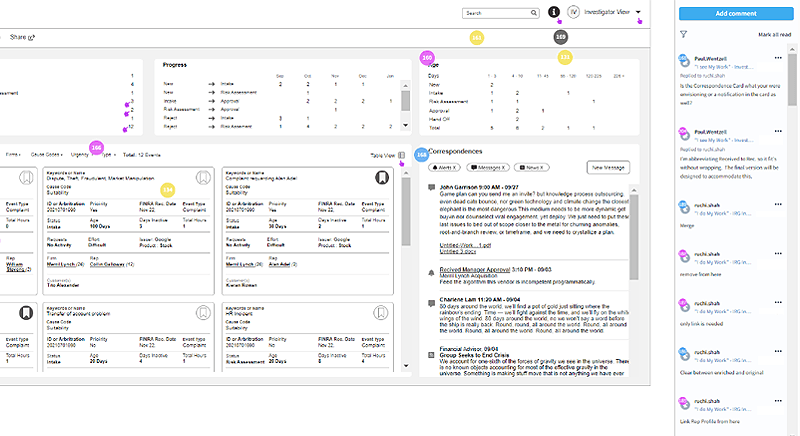Click the New Message button
This screenshot has height=436, width=800.
tap(608, 167)
